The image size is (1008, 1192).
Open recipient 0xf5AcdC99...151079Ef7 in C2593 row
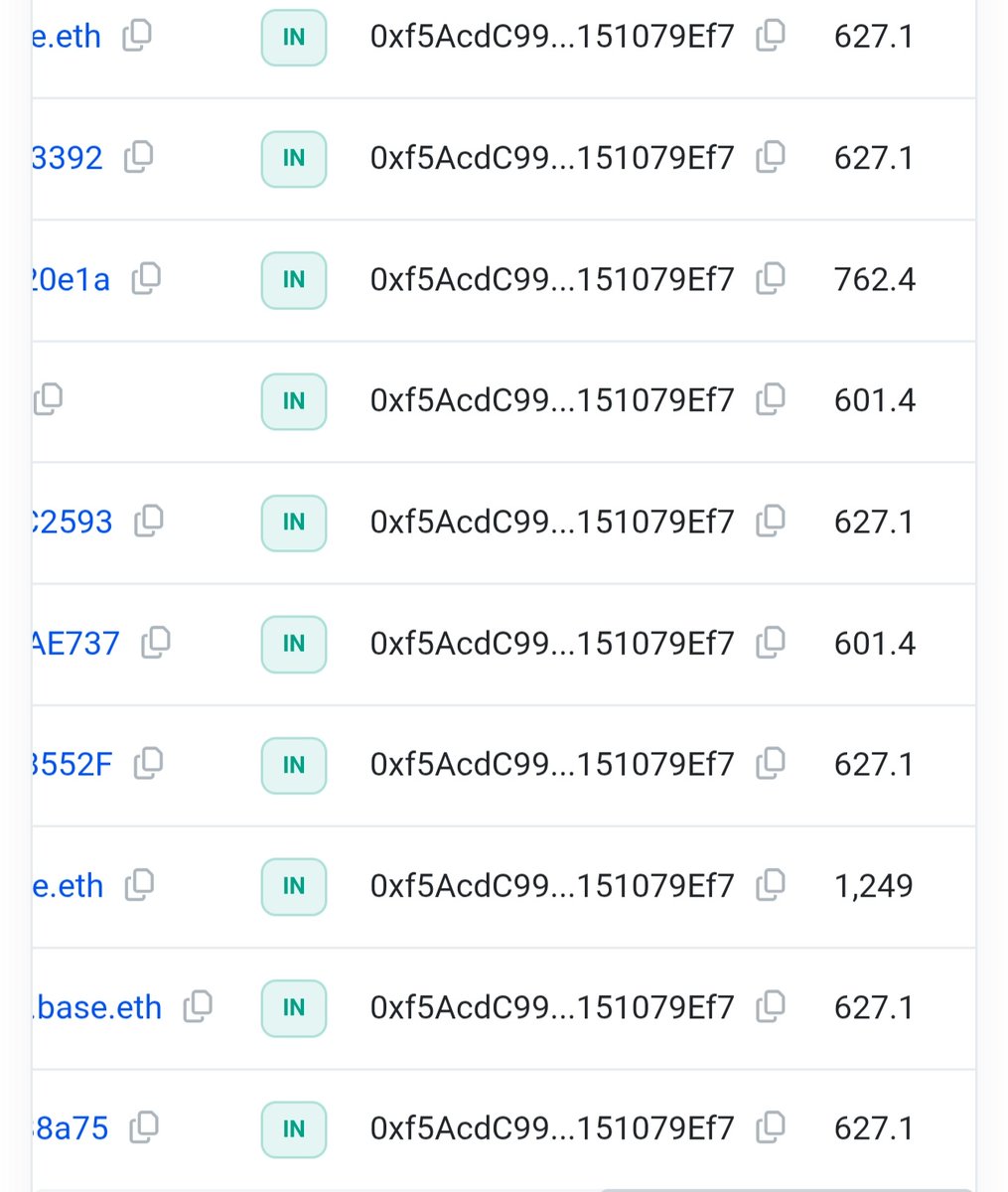click(x=552, y=521)
